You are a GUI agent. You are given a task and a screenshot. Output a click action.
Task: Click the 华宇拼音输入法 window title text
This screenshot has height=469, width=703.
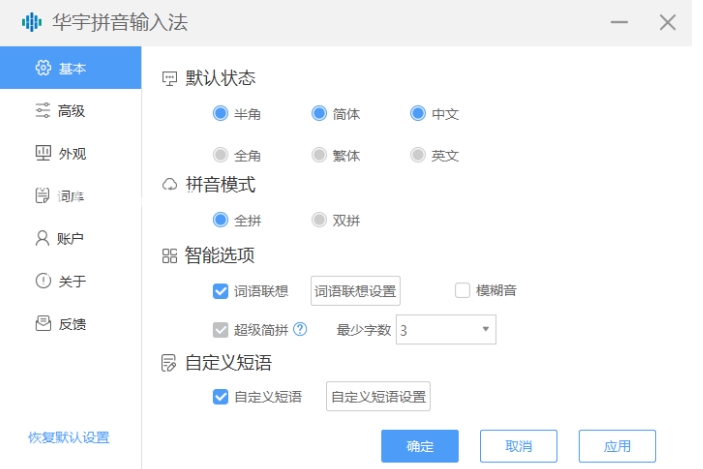pos(120,22)
